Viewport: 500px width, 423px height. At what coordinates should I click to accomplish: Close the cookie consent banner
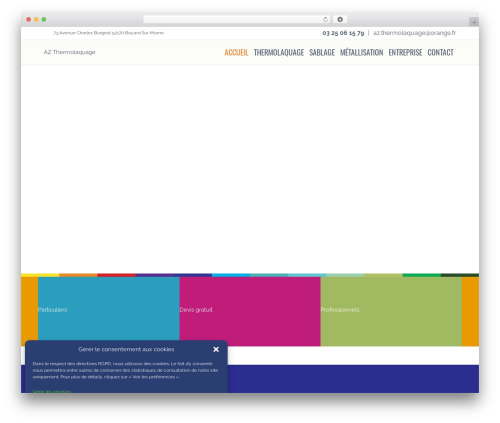(216, 349)
